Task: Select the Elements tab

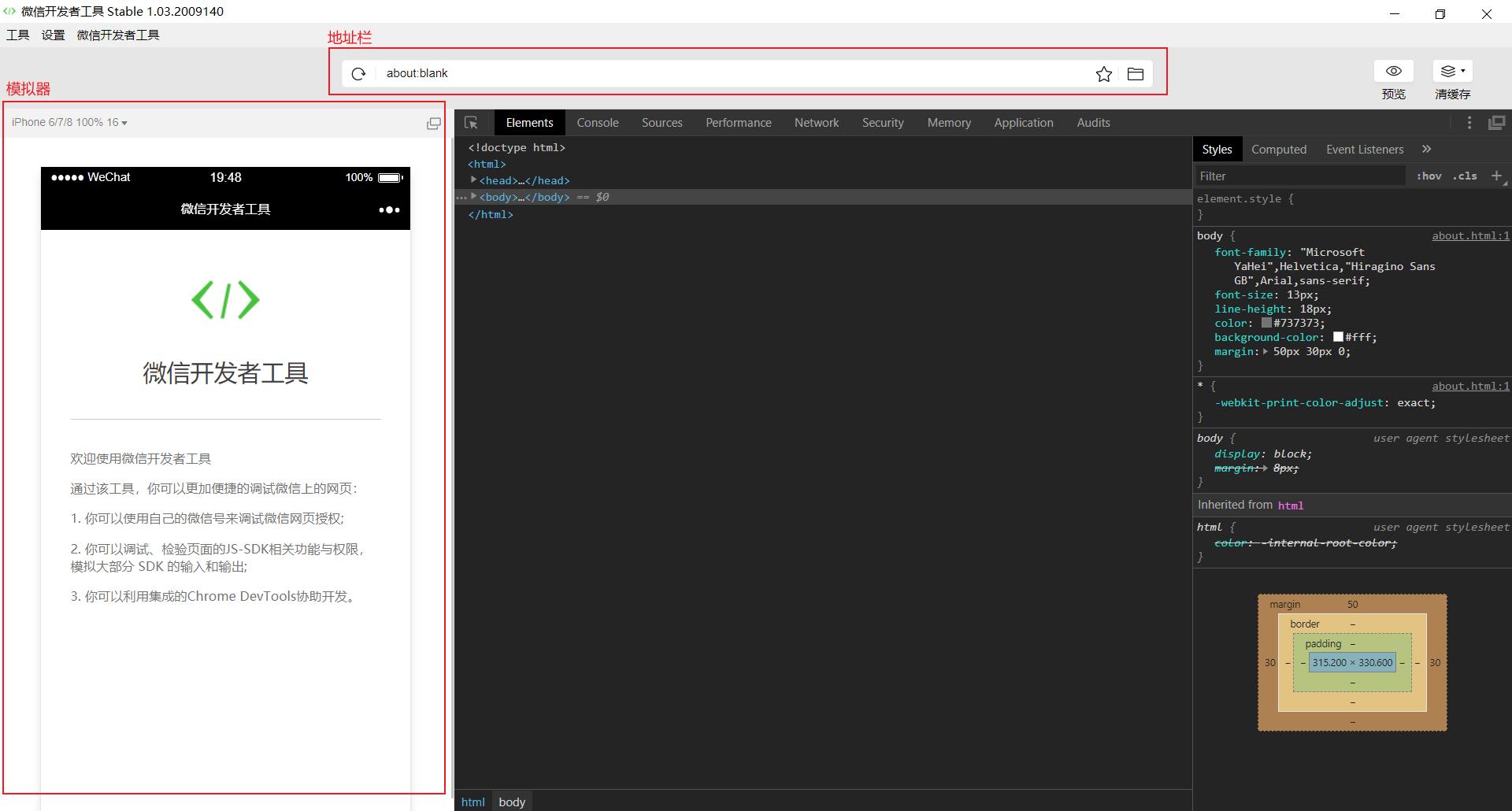Action: pos(530,123)
